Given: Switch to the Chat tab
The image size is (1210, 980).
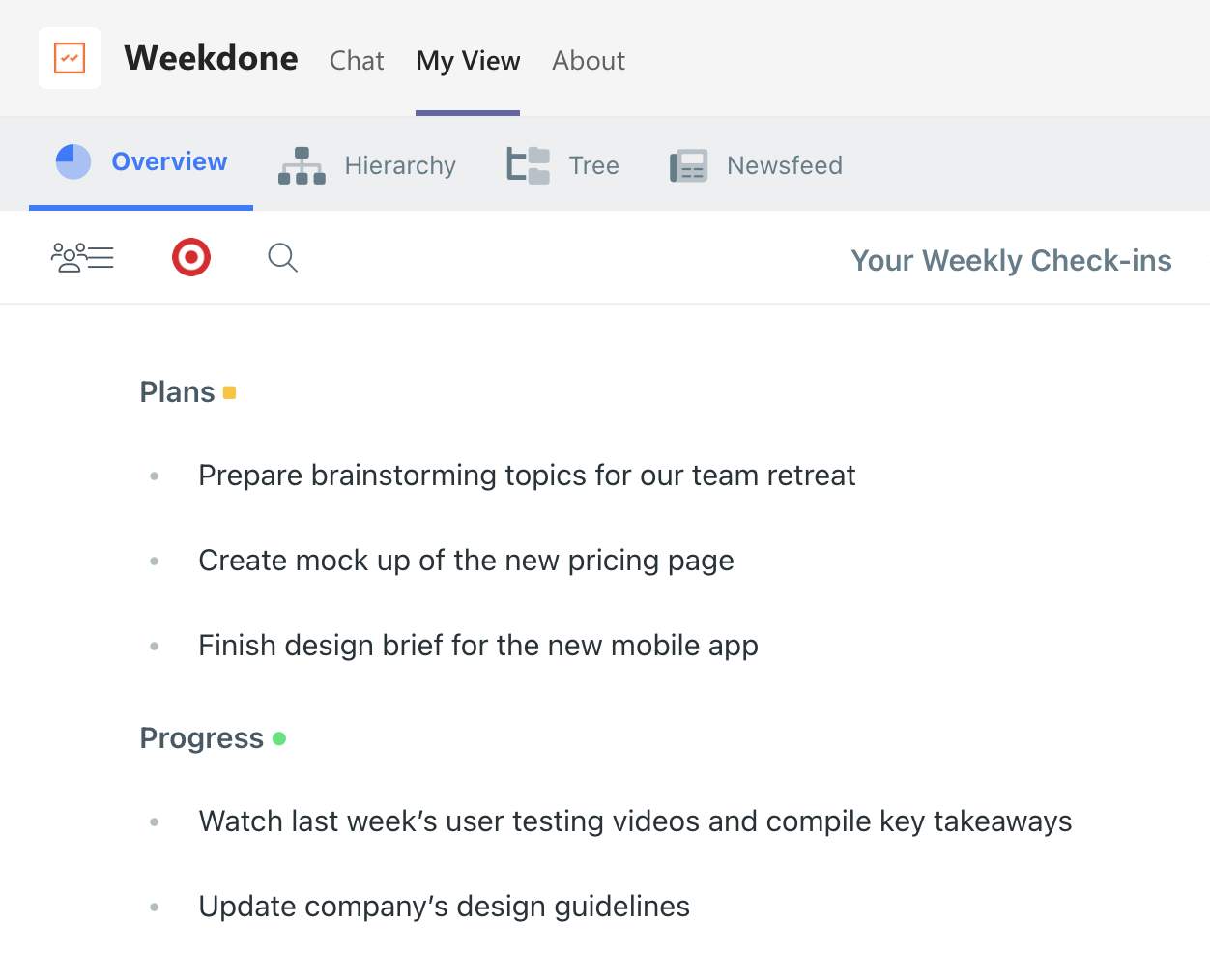Looking at the screenshot, I should tap(357, 61).
